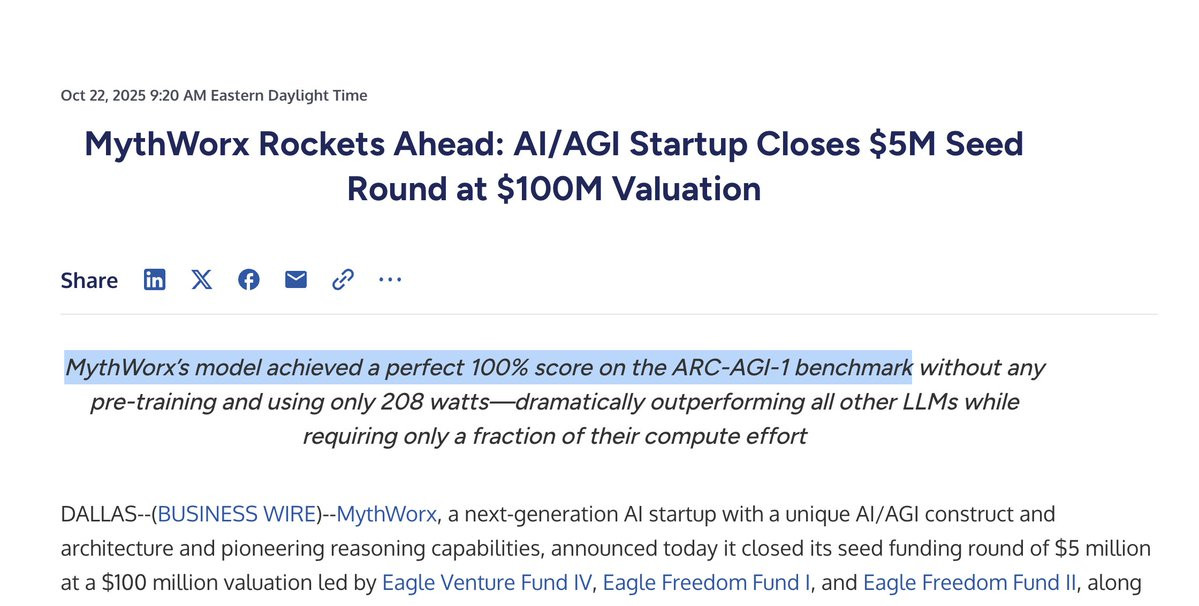Open the BUSINESS WIRE link
This screenshot has width=1199, height=606.
point(237,514)
